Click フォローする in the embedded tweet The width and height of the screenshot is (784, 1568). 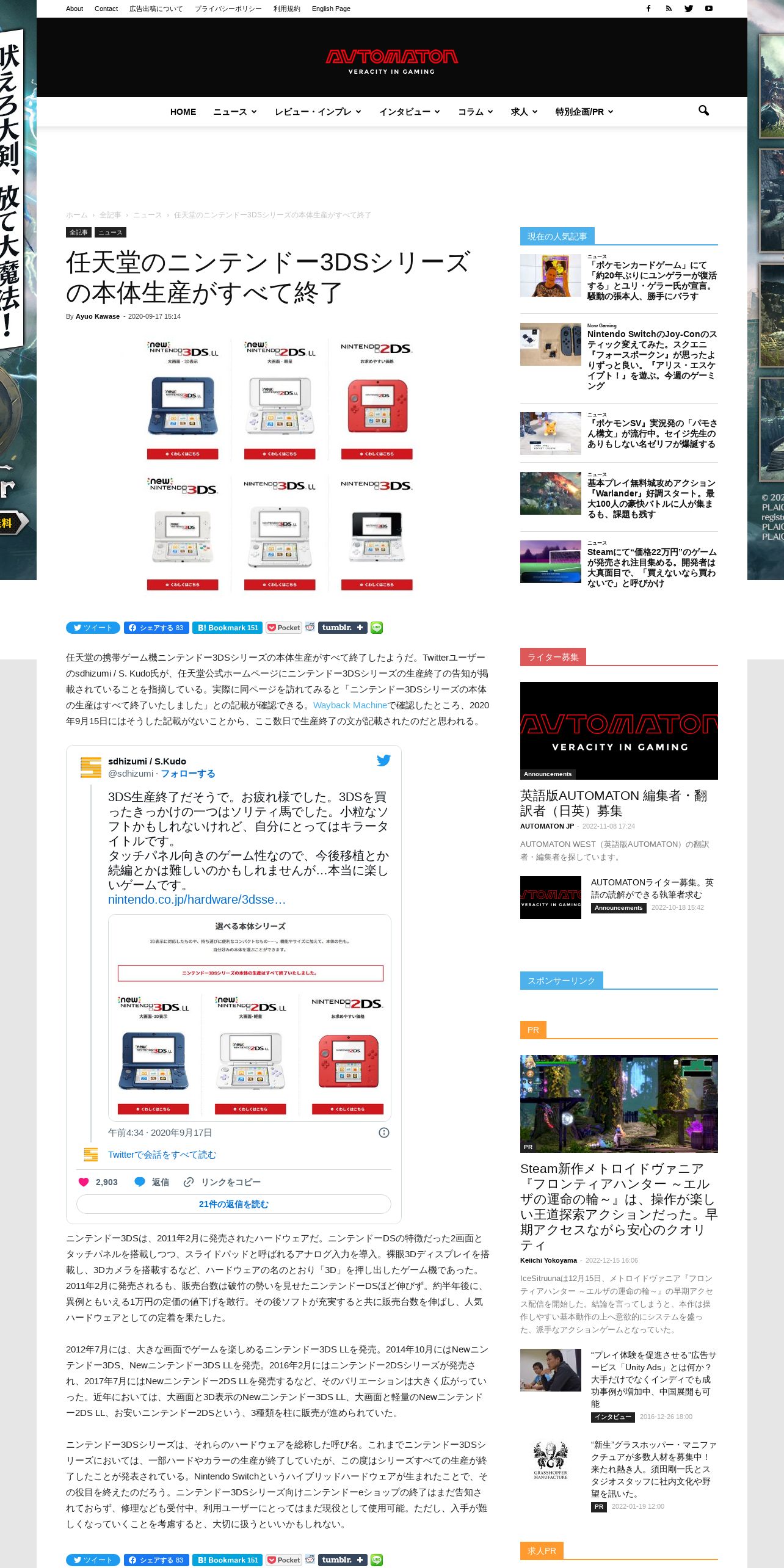(188, 774)
